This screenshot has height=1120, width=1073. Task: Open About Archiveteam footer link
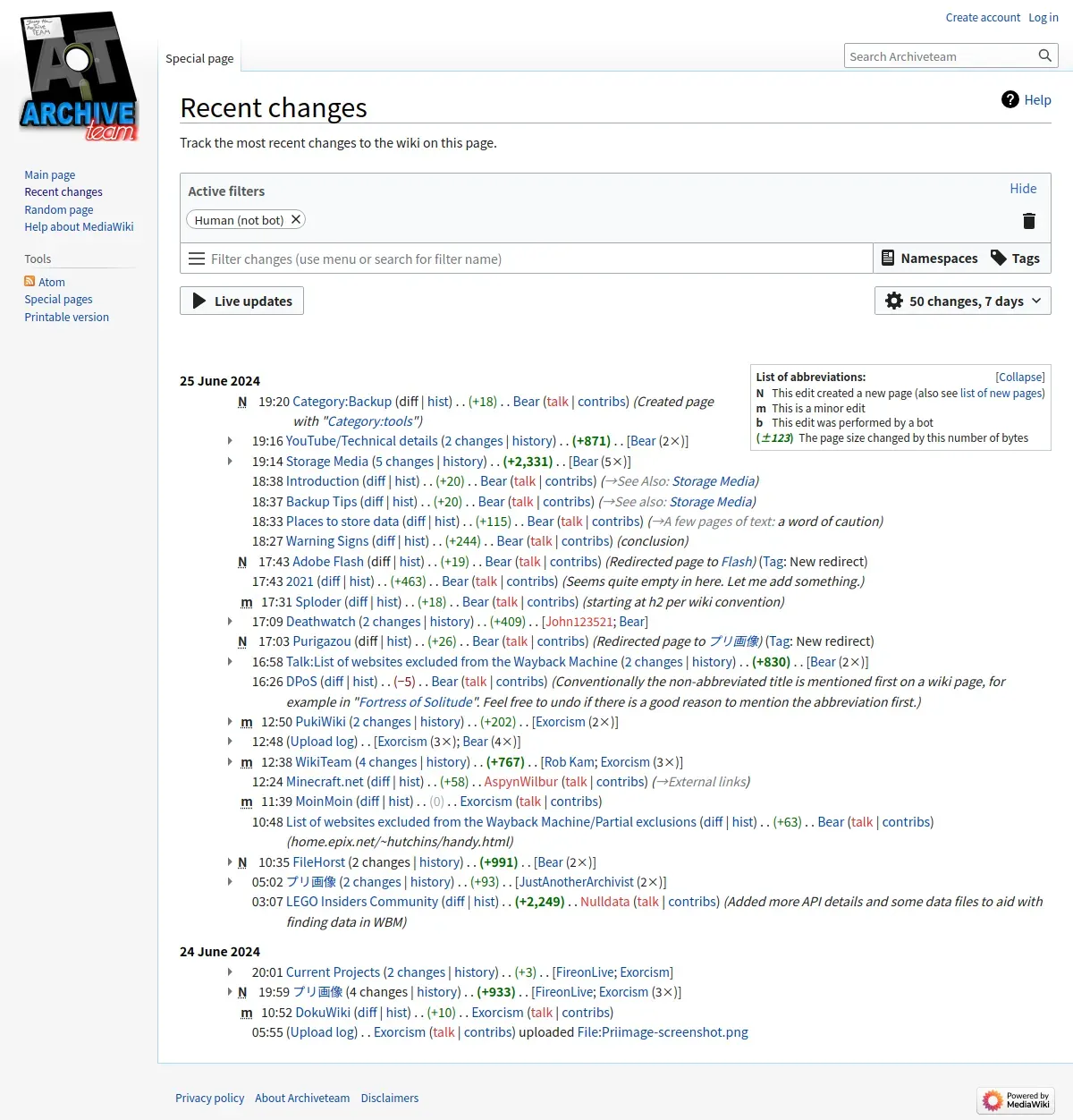302,1099
